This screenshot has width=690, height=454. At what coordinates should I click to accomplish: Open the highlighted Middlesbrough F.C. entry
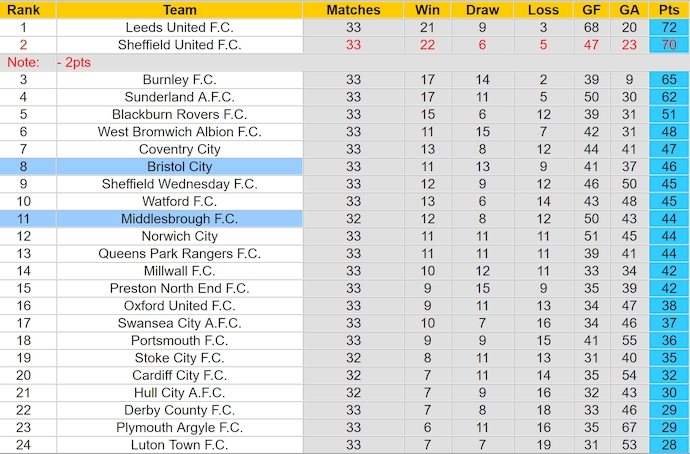coord(179,218)
